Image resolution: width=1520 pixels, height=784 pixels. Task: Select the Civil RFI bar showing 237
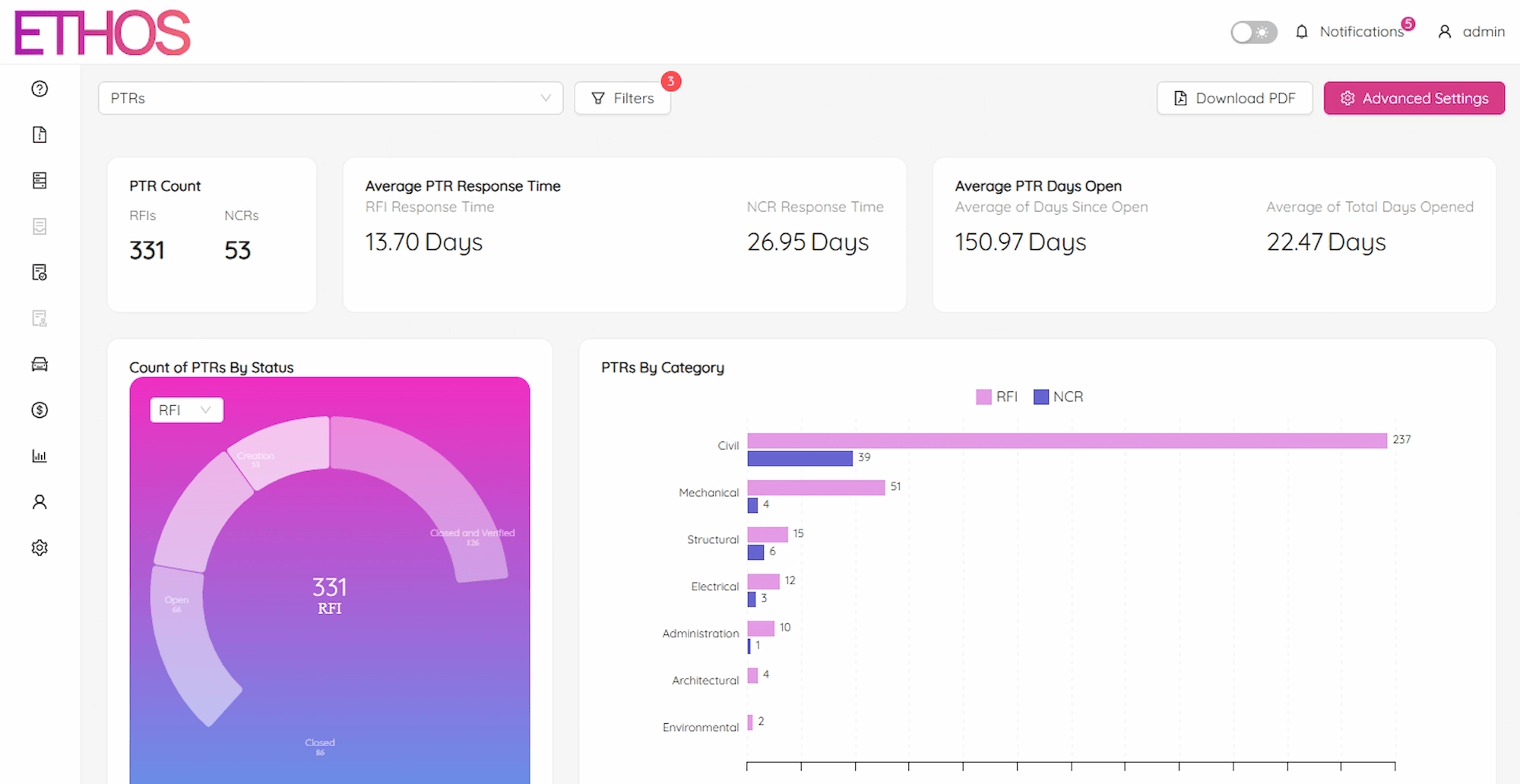point(1064,439)
